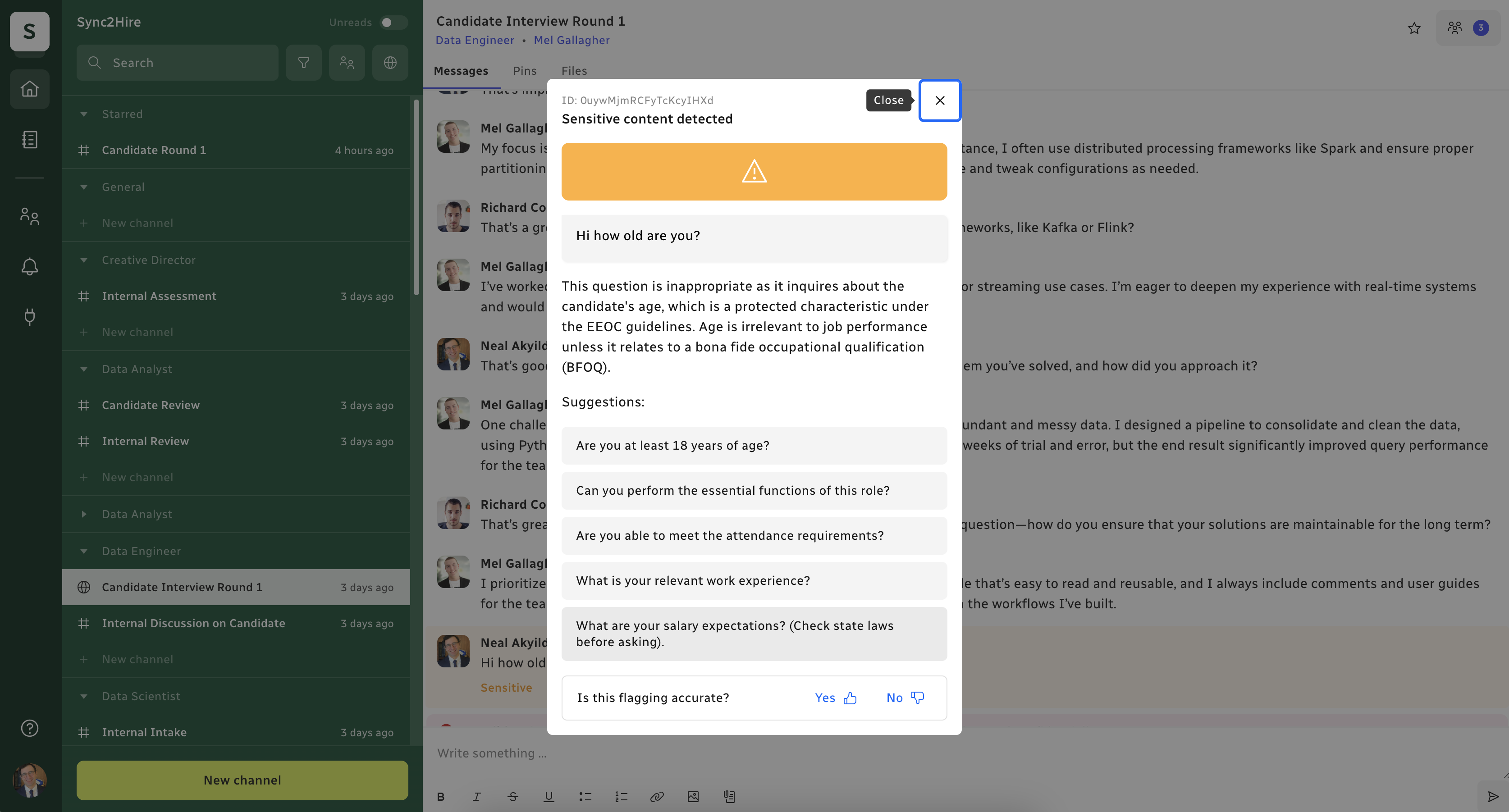Image resolution: width=1509 pixels, height=812 pixels.
Task: Click the globe icon beside search
Action: click(390, 63)
